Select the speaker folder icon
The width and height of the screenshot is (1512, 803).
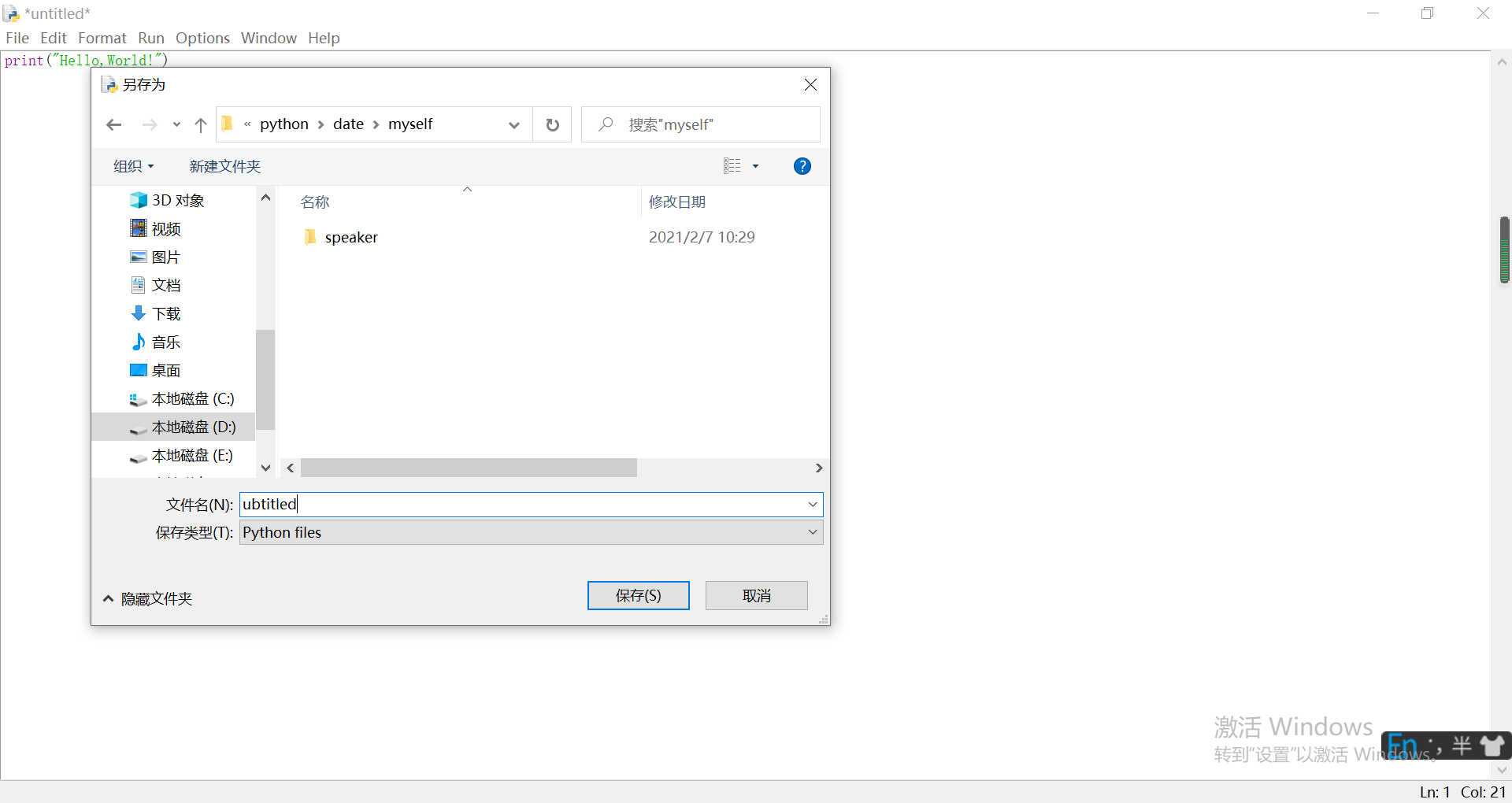pyautogui.click(x=310, y=237)
